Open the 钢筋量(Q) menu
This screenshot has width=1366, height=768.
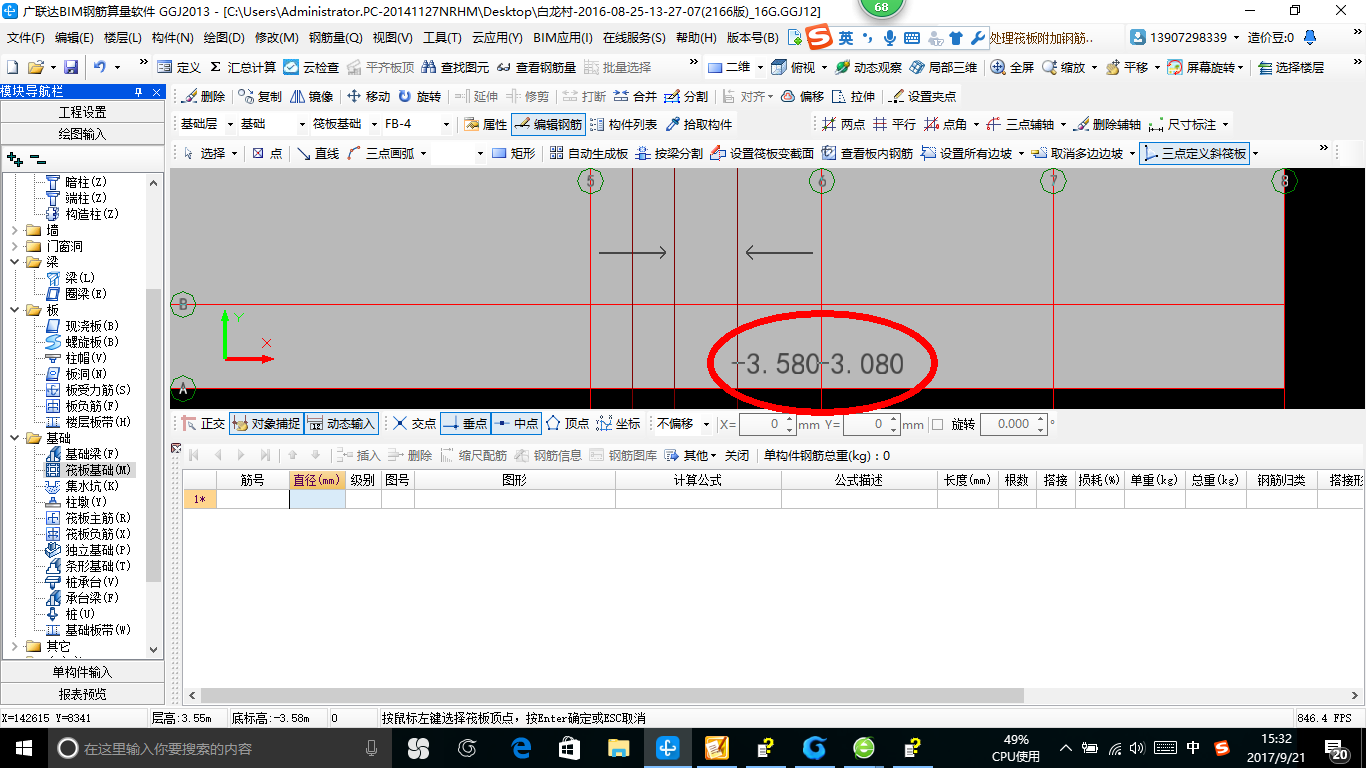[335, 38]
